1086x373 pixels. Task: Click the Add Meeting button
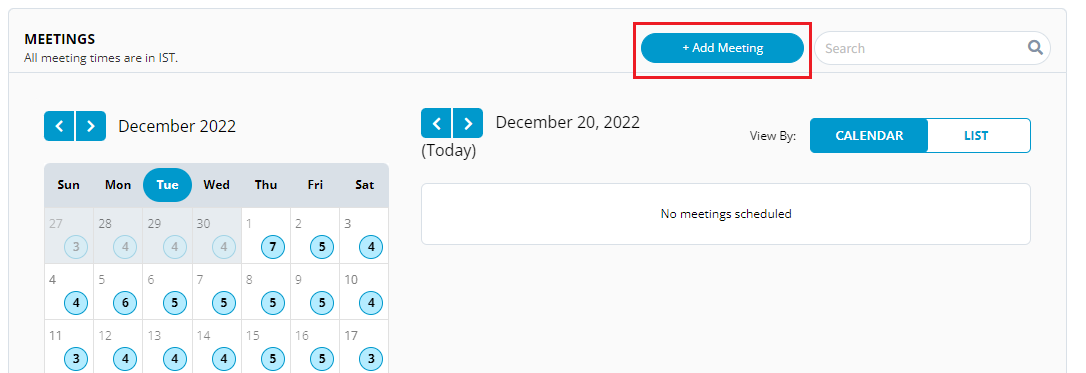[722, 48]
